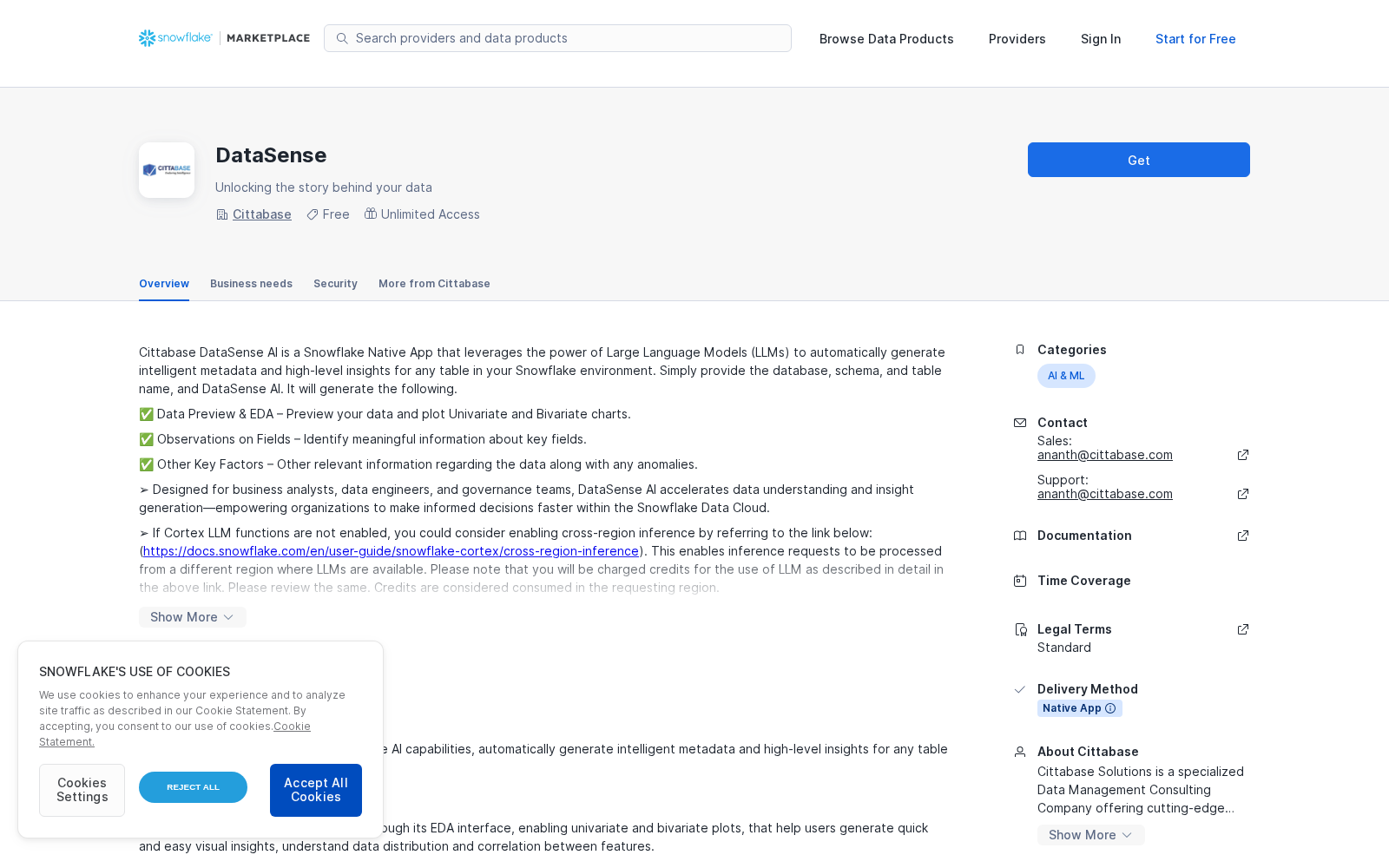
Task: Click the Support email ananth@cittabase.com
Action: click(x=1105, y=494)
